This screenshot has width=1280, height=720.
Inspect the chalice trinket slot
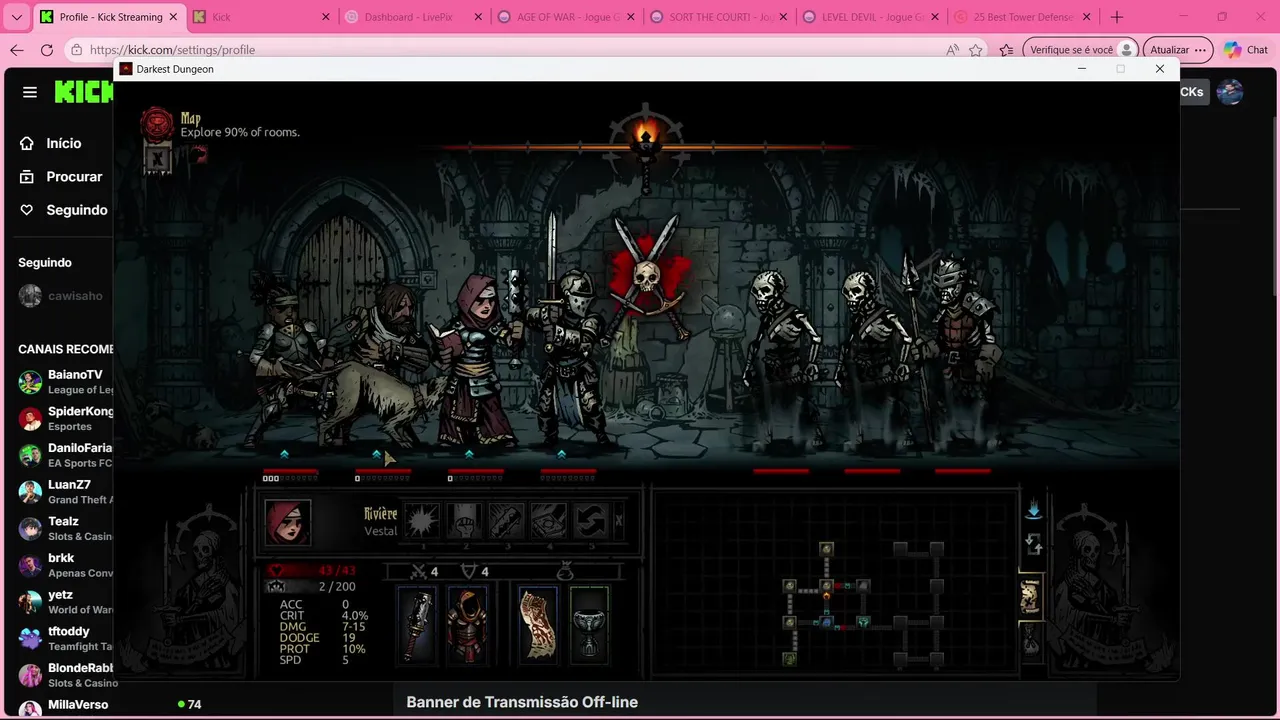589,624
